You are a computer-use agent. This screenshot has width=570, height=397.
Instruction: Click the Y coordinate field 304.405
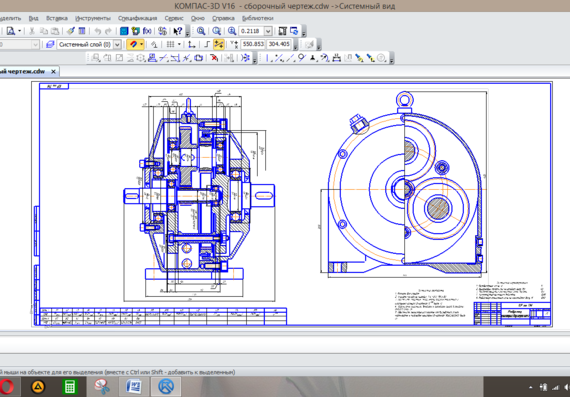[x=279, y=44]
